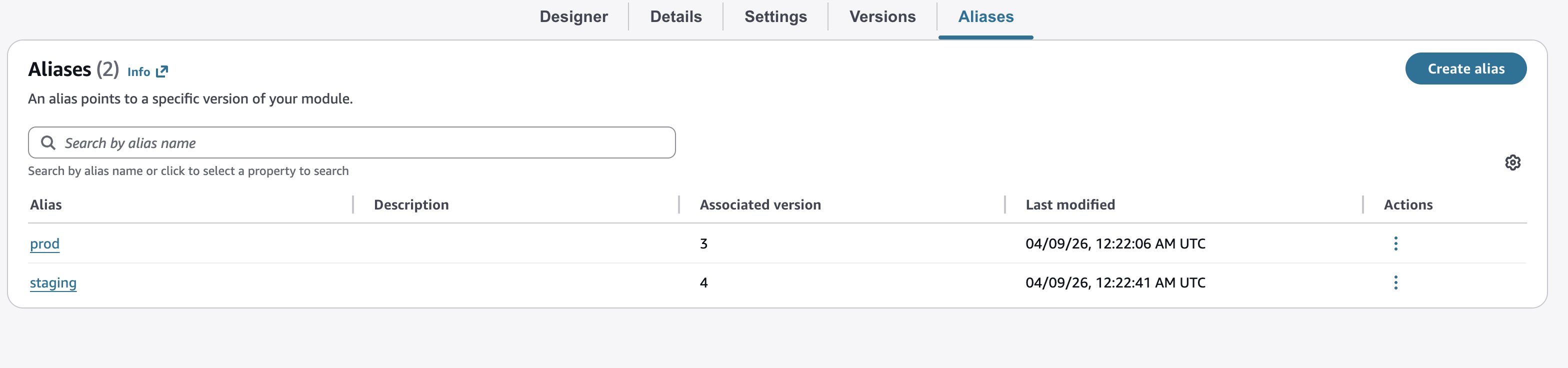
Task: Switch to the Designer tab
Action: [x=573, y=16]
